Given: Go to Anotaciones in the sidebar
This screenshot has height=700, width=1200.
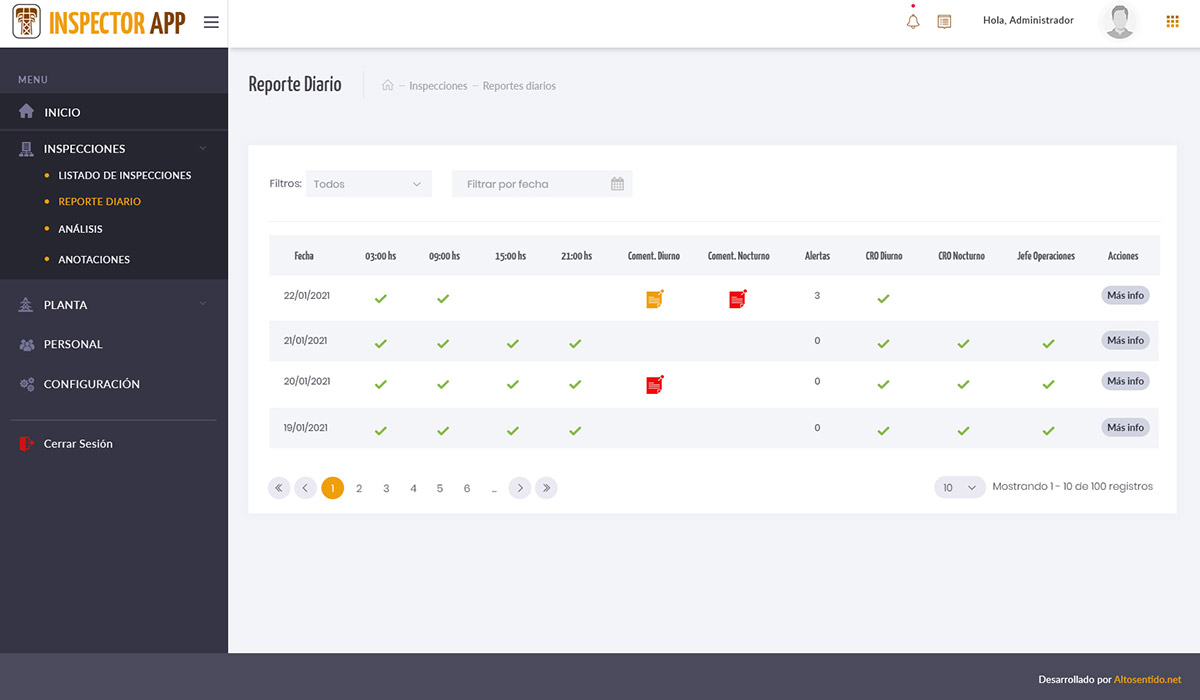Looking at the screenshot, I should tap(94, 259).
